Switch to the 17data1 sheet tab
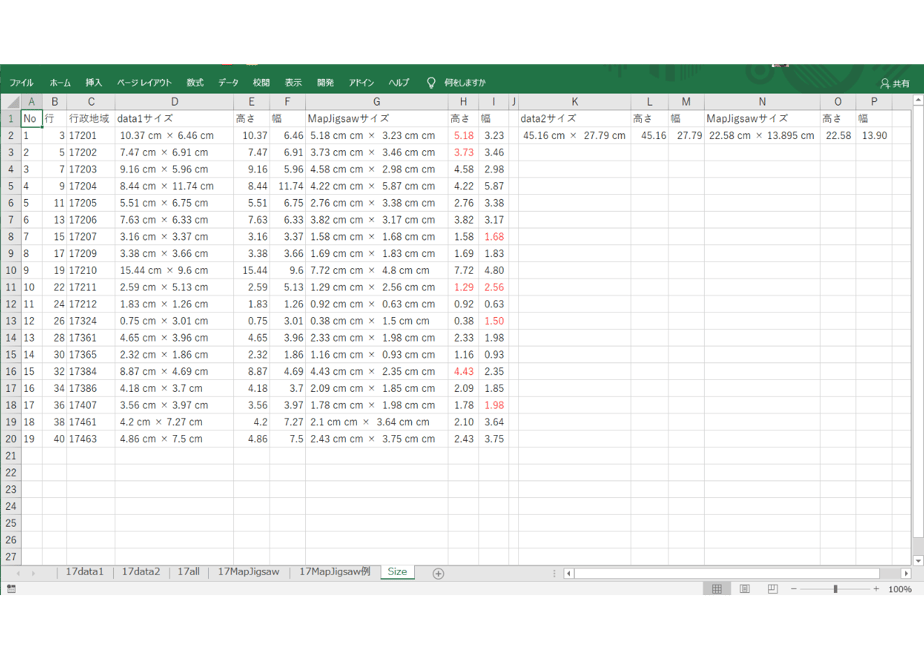 84,572
